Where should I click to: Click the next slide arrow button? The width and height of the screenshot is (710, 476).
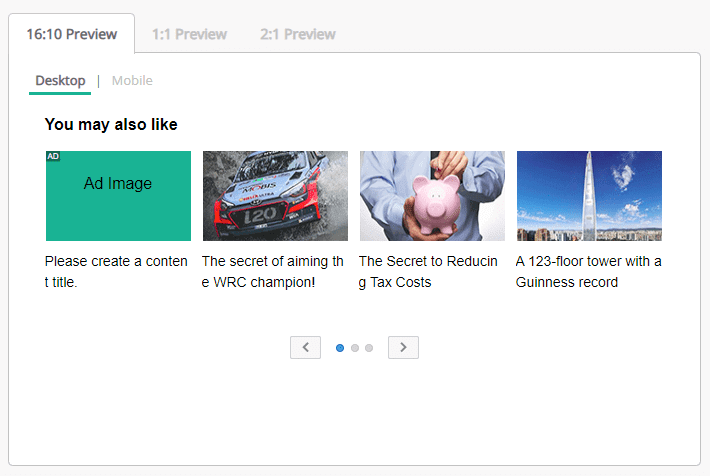(403, 347)
